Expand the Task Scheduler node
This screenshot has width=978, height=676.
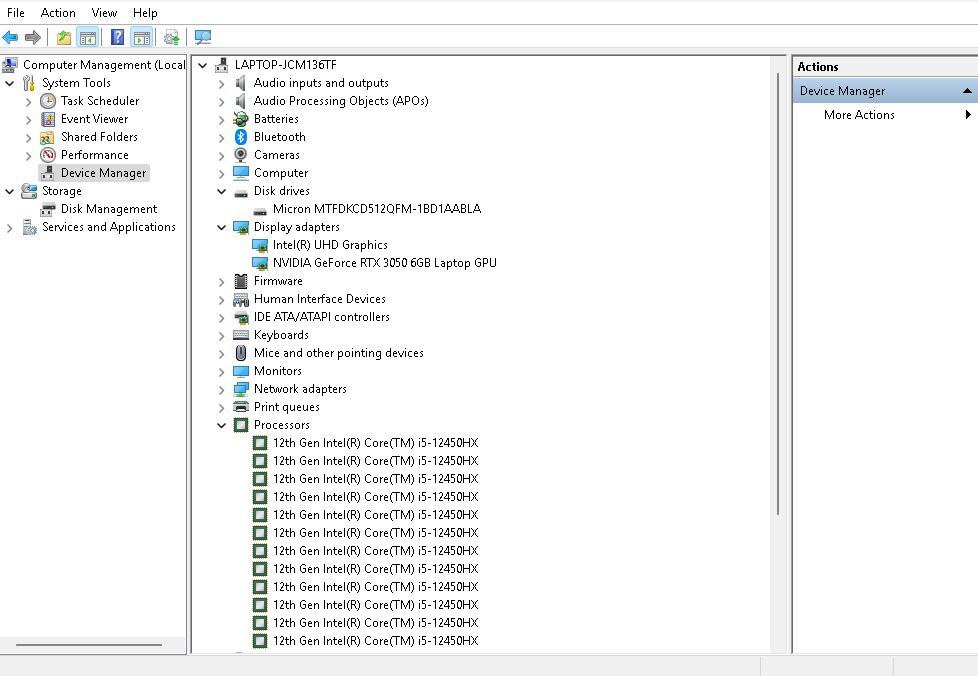coord(28,102)
